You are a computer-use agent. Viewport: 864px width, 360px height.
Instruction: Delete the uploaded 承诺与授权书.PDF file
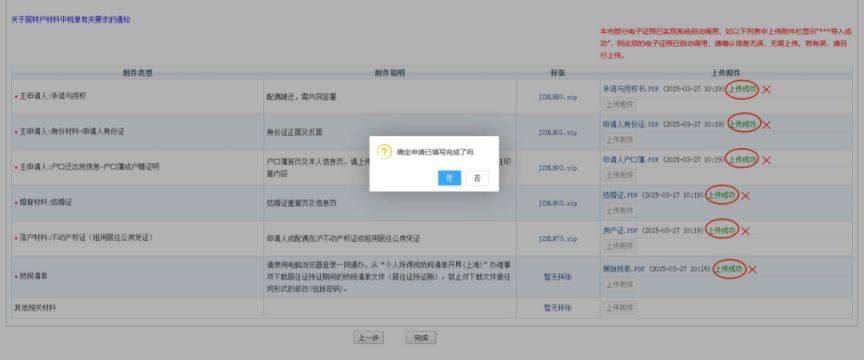coord(766,89)
